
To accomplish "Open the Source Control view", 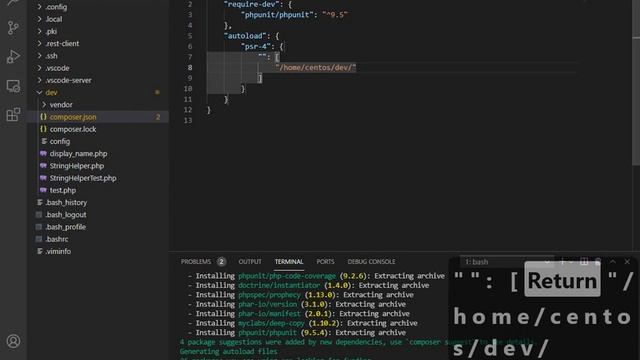I will [13, 27].
